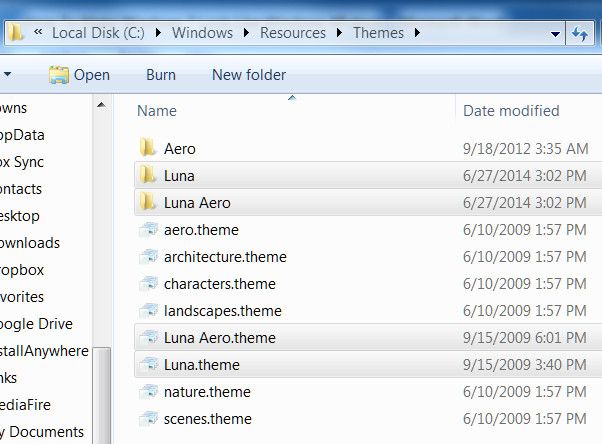
Task: Select Google Drive in the navigation pane
Action: click(36, 324)
